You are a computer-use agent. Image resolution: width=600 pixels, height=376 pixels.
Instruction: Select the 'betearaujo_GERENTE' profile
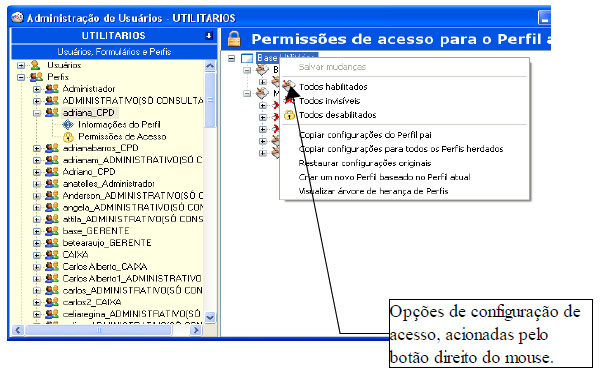pos(107,243)
